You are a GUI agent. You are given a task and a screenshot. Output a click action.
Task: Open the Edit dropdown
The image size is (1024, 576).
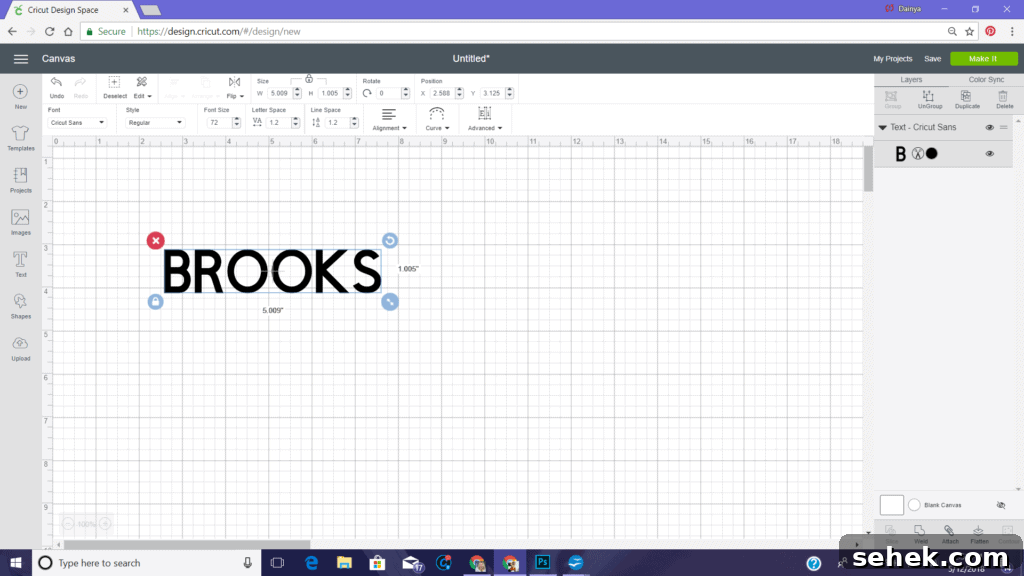coord(142,87)
